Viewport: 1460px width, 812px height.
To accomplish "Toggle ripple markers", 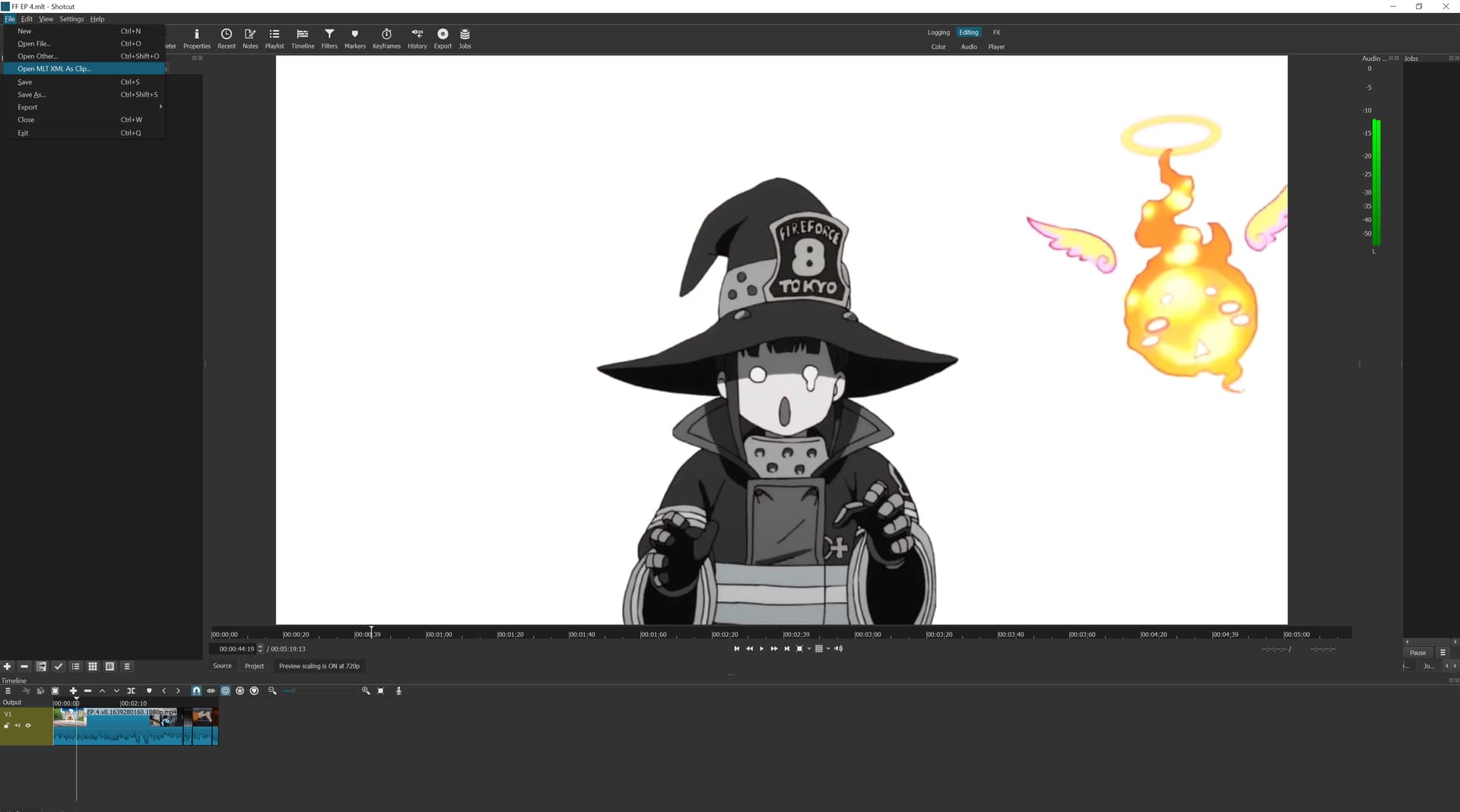I will pyautogui.click(x=254, y=691).
